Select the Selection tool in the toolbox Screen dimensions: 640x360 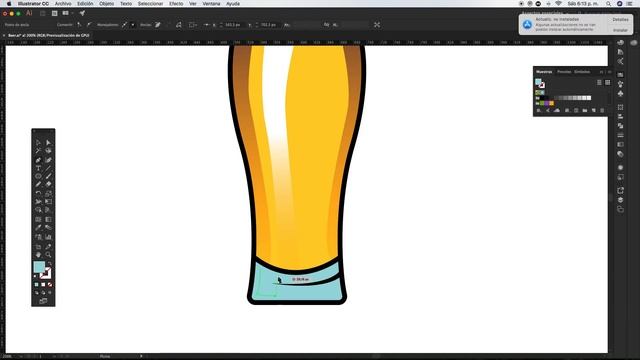point(38,143)
